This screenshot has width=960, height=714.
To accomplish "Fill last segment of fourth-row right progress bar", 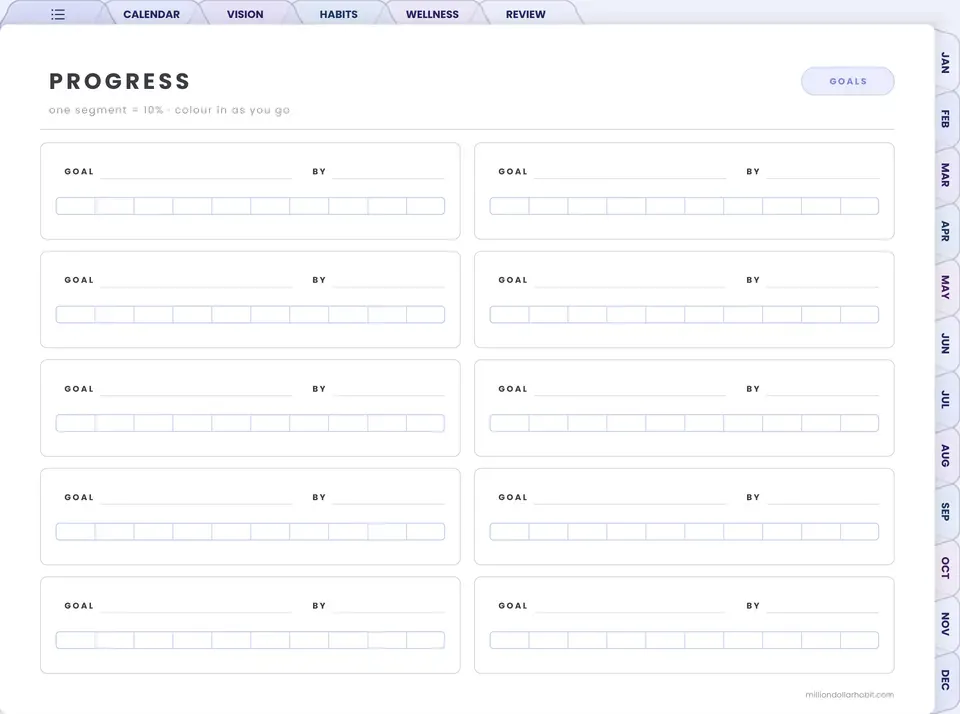I will click(x=860, y=532).
